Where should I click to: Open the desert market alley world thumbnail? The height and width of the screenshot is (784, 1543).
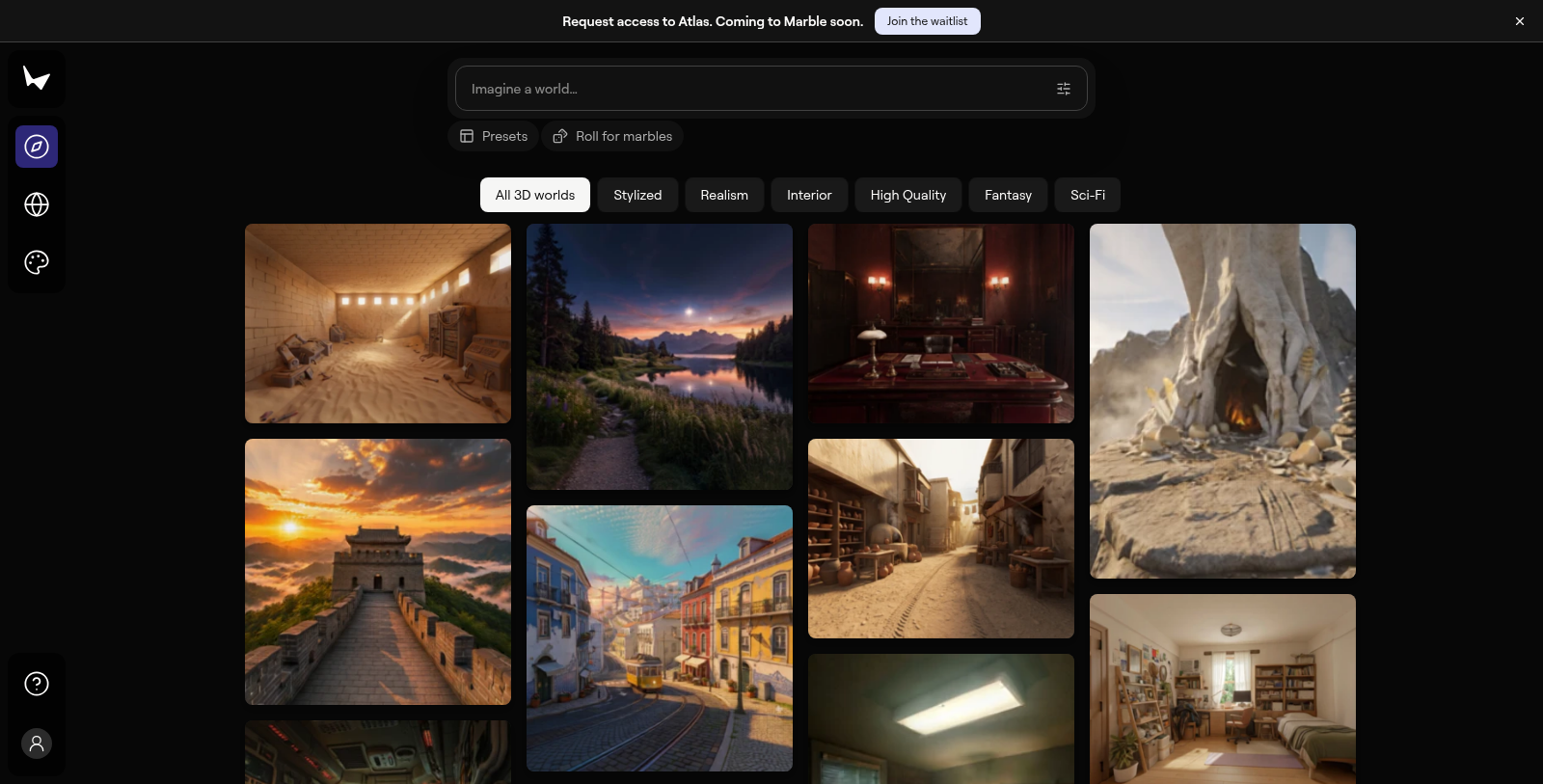[x=941, y=538]
